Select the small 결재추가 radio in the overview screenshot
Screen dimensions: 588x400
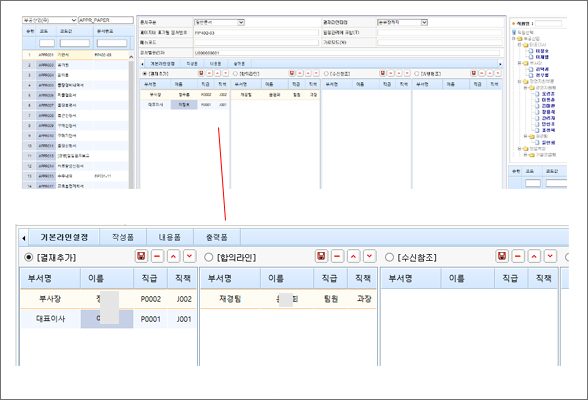coord(145,74)
